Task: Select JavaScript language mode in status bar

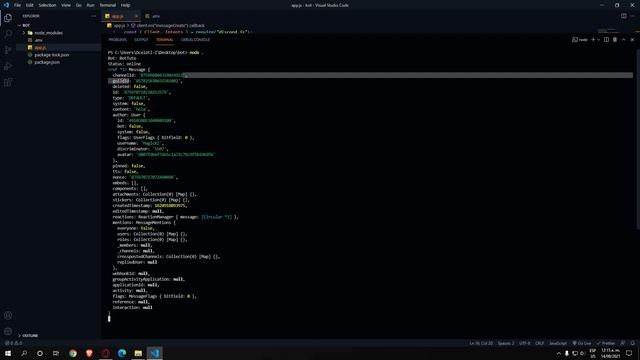Action: pos(558,343)
